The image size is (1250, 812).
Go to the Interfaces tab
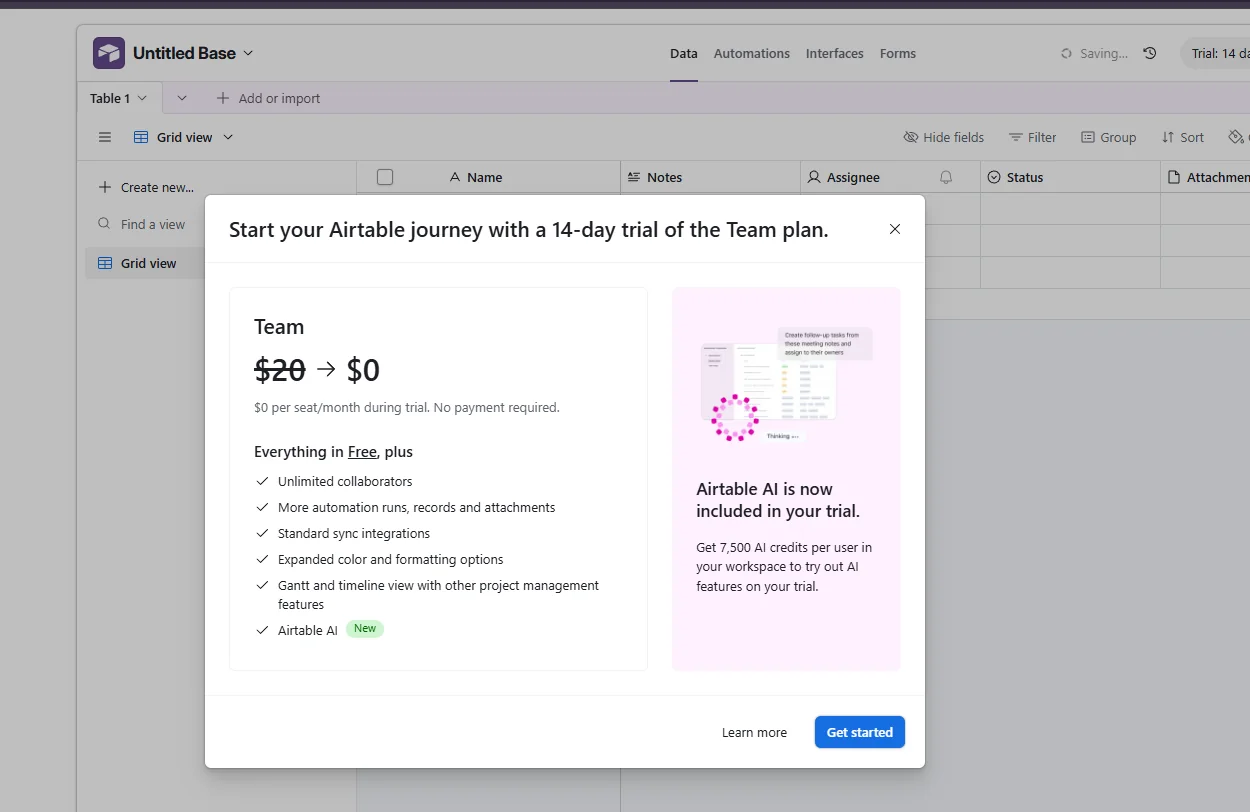[x=835, y=54]
